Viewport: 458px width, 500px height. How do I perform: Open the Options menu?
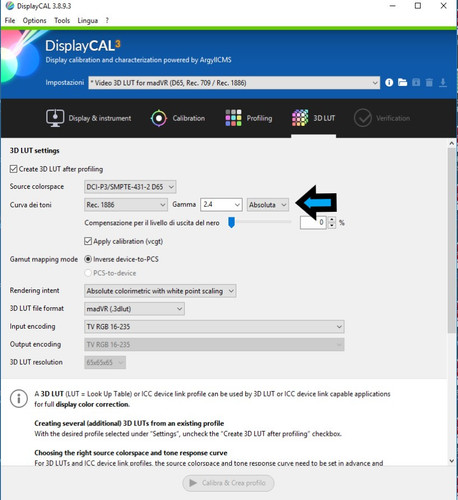click(x=34, y=21)
